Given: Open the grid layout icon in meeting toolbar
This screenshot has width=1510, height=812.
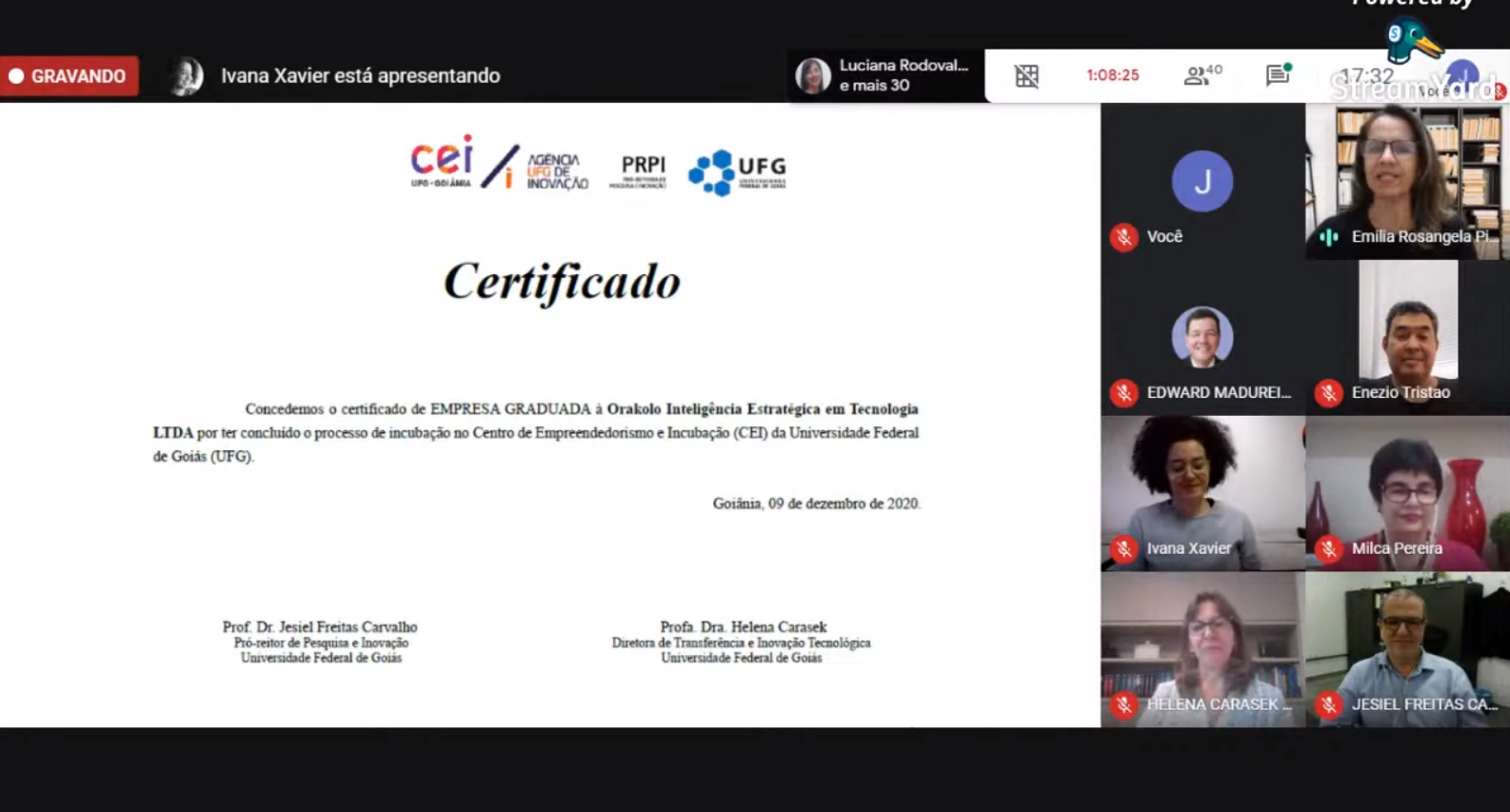Looking at the screenshot, I should click(1026, 76).
